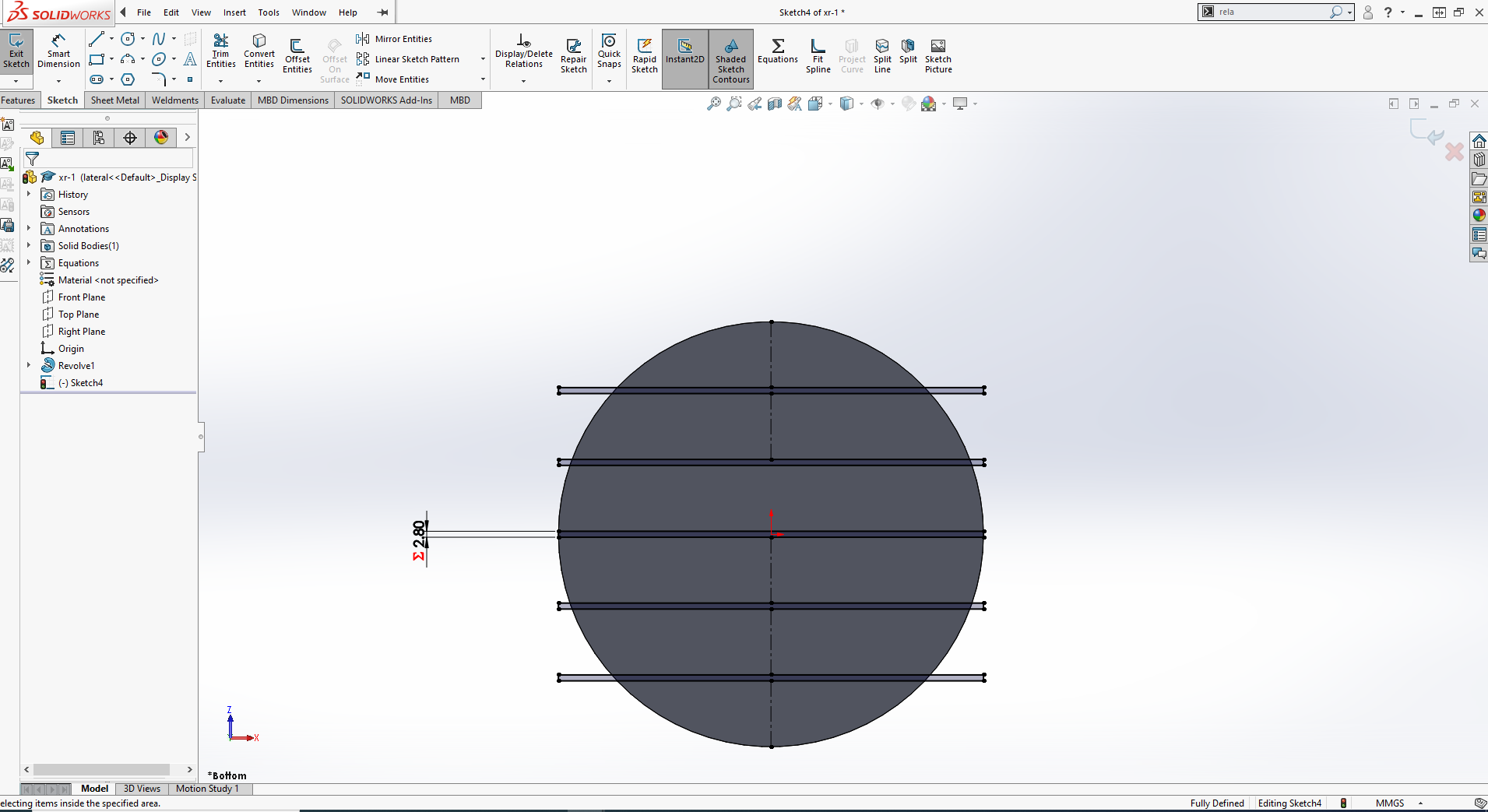Select the Corner Rectangle tool
The height and width of the screenshot is (812, 1488).
coord(97,59)
